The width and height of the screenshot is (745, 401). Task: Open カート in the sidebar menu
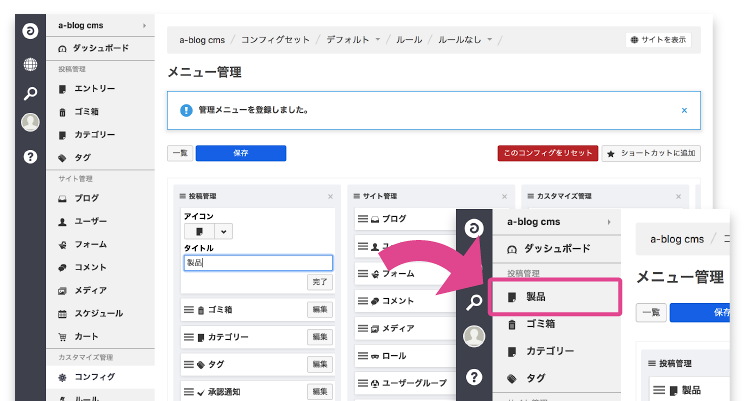click(x=100, y=336)
